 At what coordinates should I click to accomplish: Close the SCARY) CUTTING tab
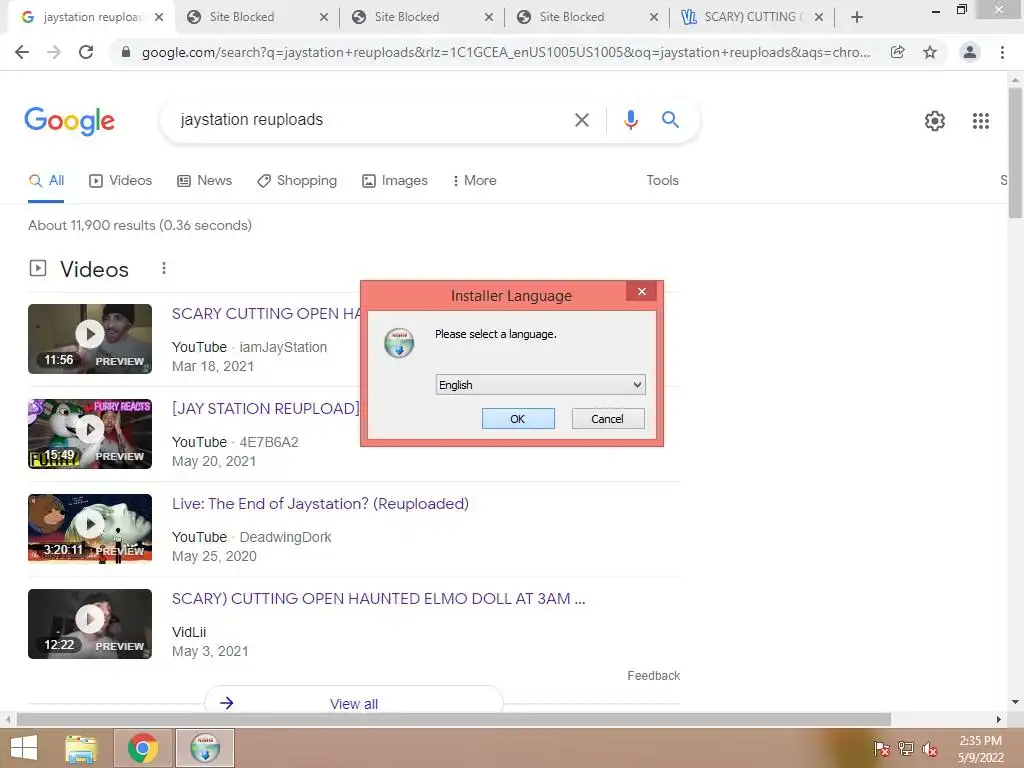pos(819,18)
